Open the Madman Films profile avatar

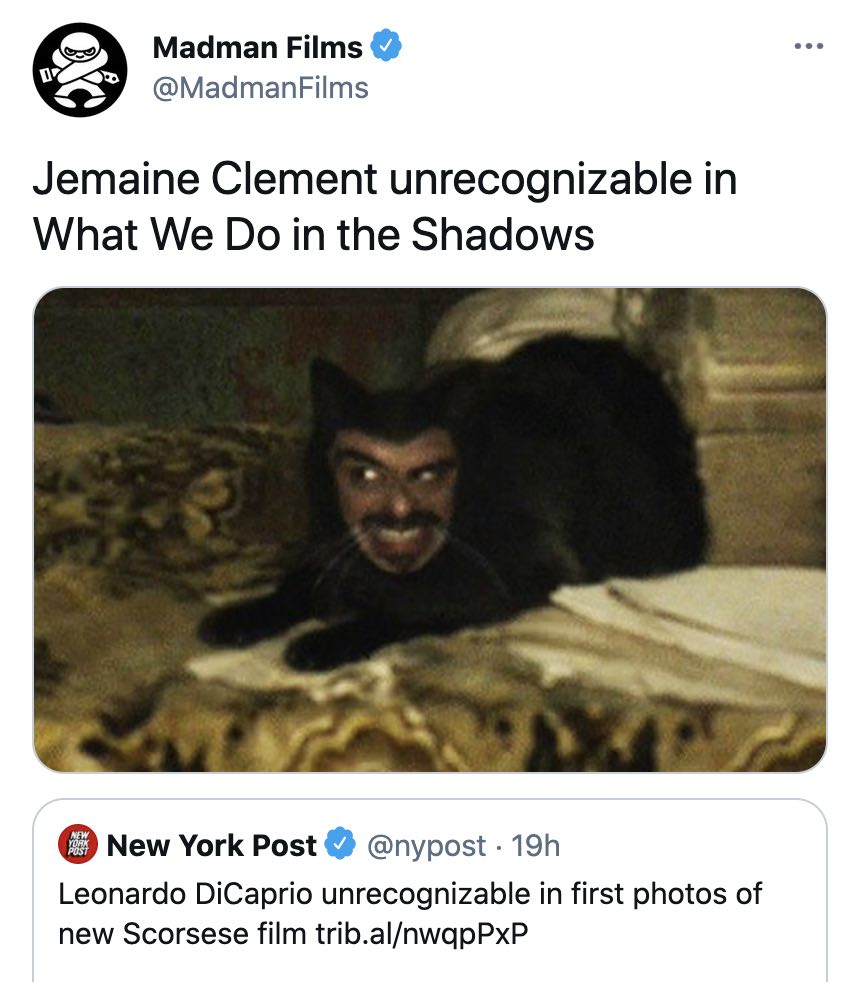pyautogui.click(x=80, y=70)
